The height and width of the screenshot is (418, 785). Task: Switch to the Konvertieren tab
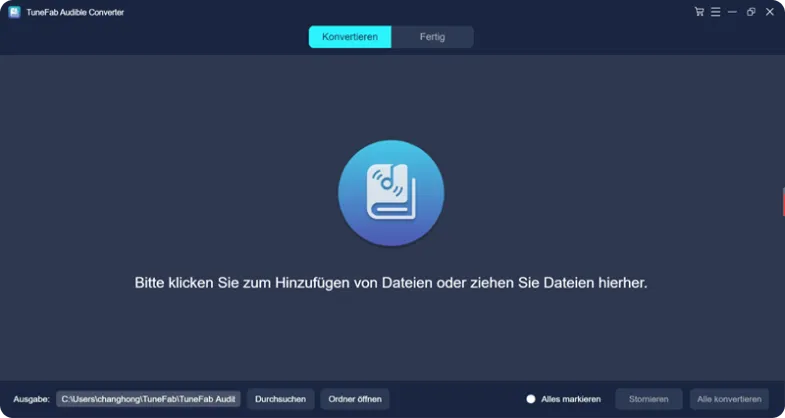350,37
